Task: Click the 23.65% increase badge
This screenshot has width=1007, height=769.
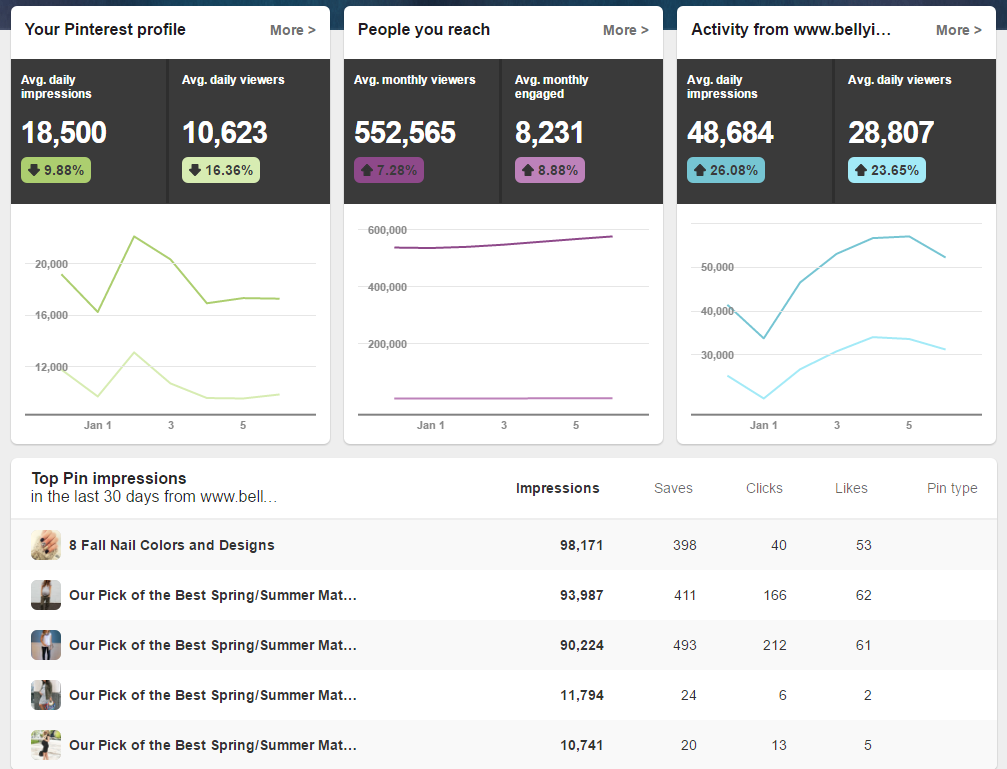Action: pos(887,170)
